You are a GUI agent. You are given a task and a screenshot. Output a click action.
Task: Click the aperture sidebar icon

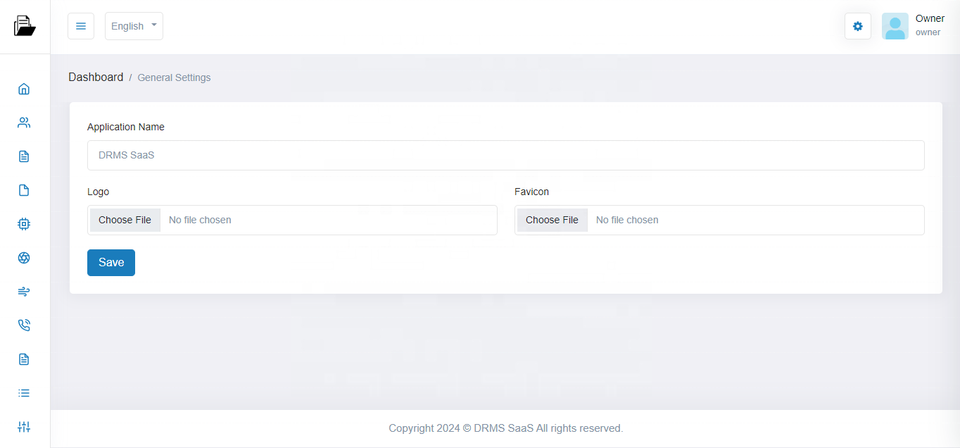pos(24,258)
